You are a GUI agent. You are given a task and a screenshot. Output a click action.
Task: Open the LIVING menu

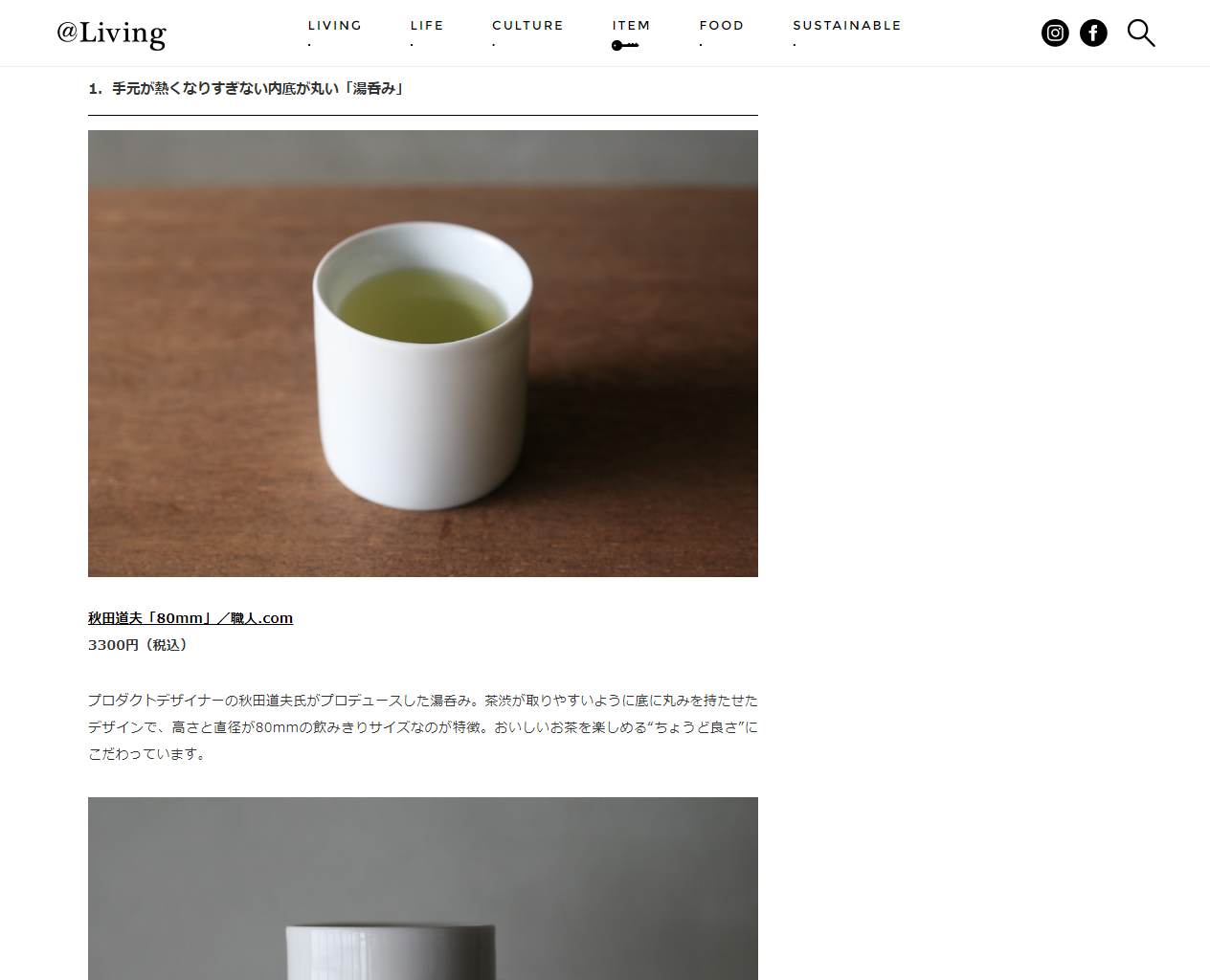[335, 26]
